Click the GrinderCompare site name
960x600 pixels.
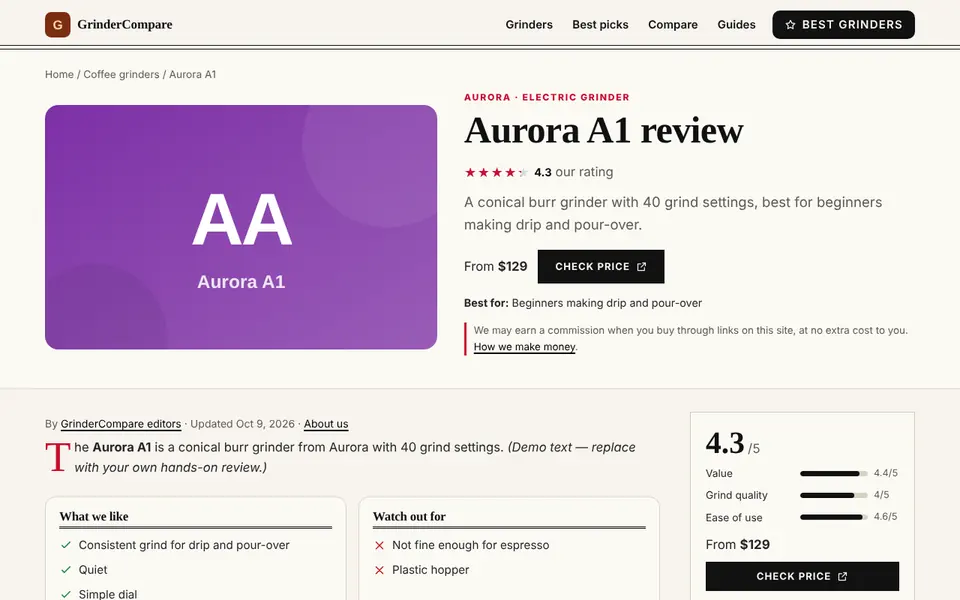125,24
